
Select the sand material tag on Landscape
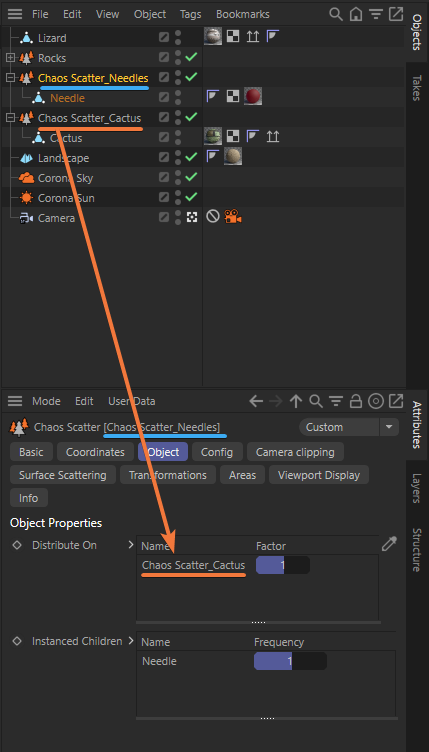pos(233,156)
